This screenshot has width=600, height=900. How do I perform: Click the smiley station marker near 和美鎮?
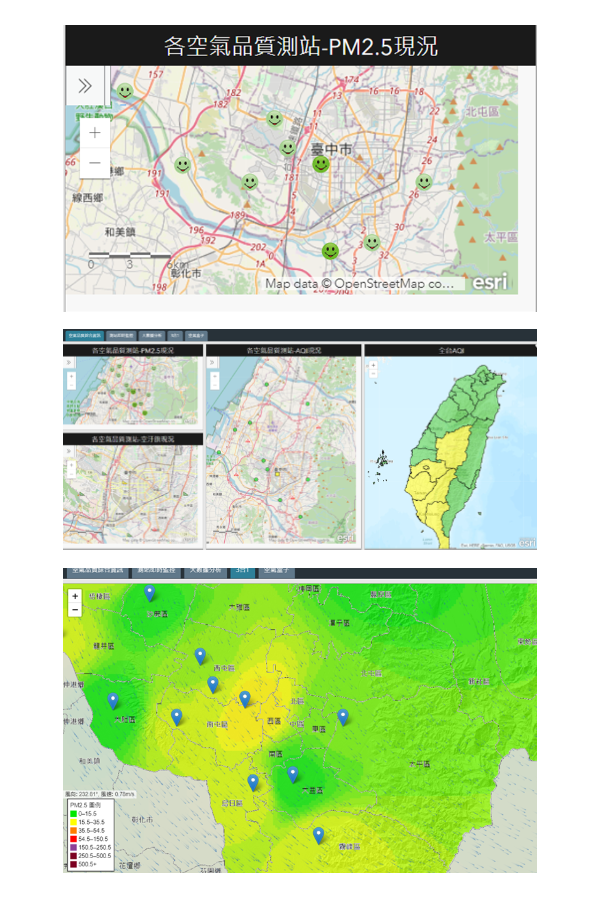coord(182,165)
